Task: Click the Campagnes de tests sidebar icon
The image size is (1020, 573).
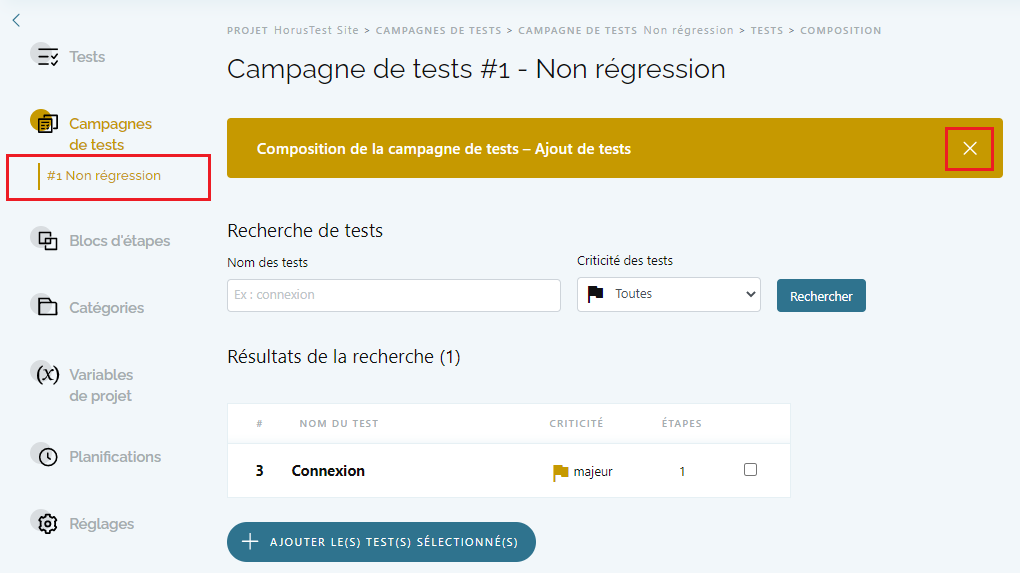Action: (x=47, y=124)
